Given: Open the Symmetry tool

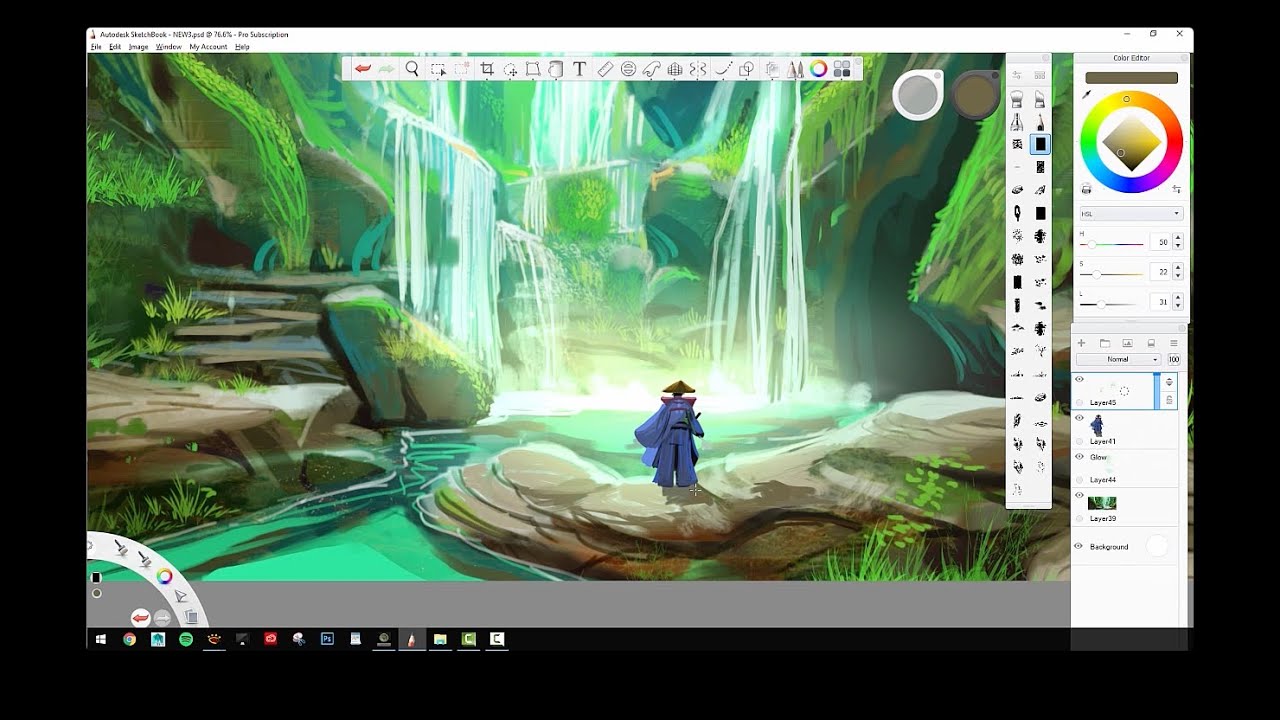Looking at the screenshot, I should tap(700, 69).
